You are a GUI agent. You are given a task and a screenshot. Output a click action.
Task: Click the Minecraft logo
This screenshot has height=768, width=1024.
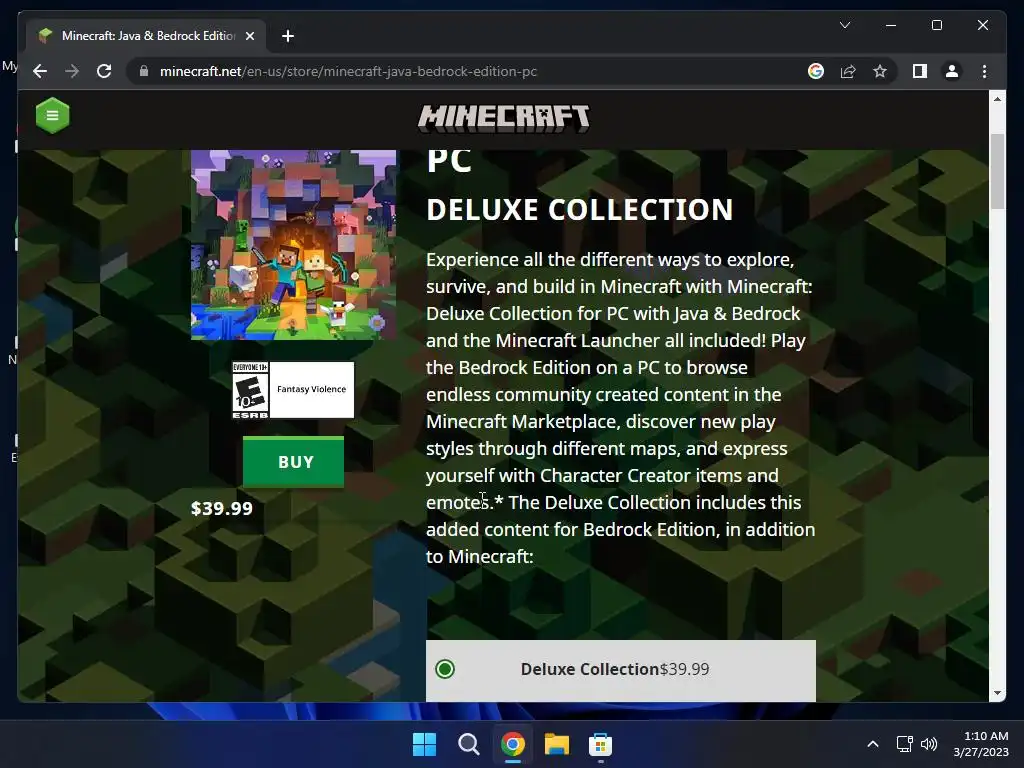coord(504,118)
